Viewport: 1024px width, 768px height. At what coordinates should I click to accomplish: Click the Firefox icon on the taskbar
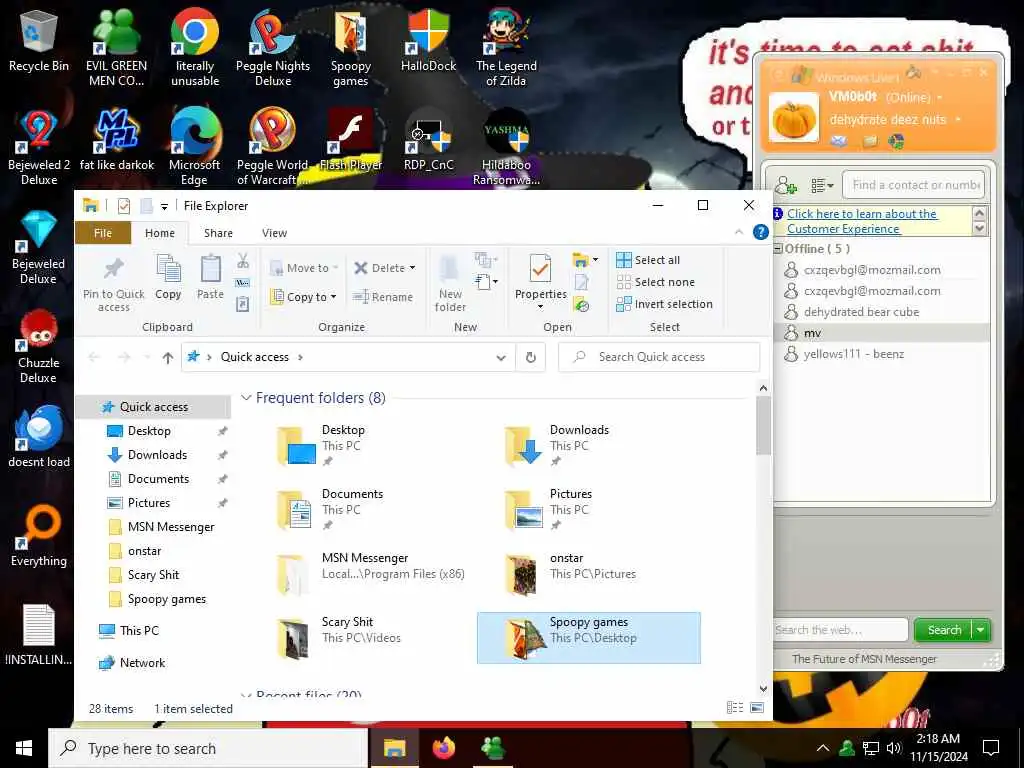(444, 748)
